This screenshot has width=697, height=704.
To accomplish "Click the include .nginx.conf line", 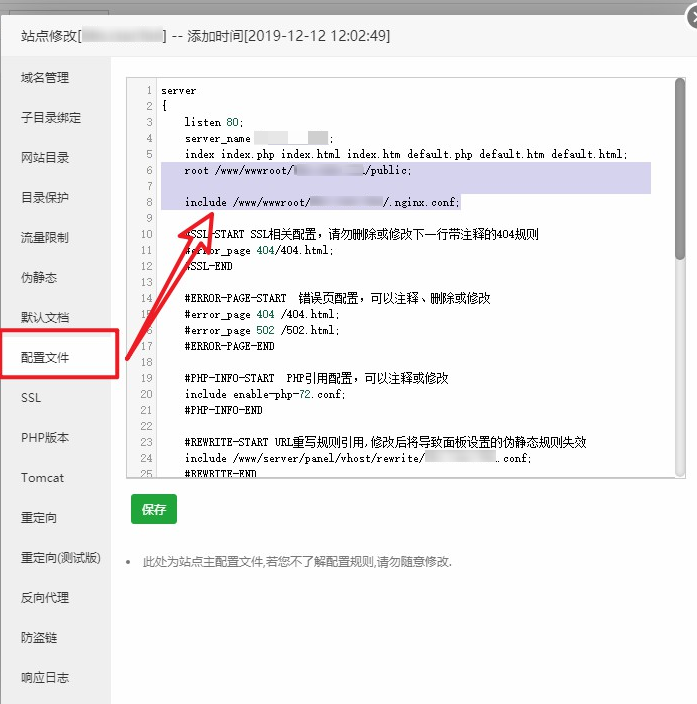I will click(x=322, y=202).
